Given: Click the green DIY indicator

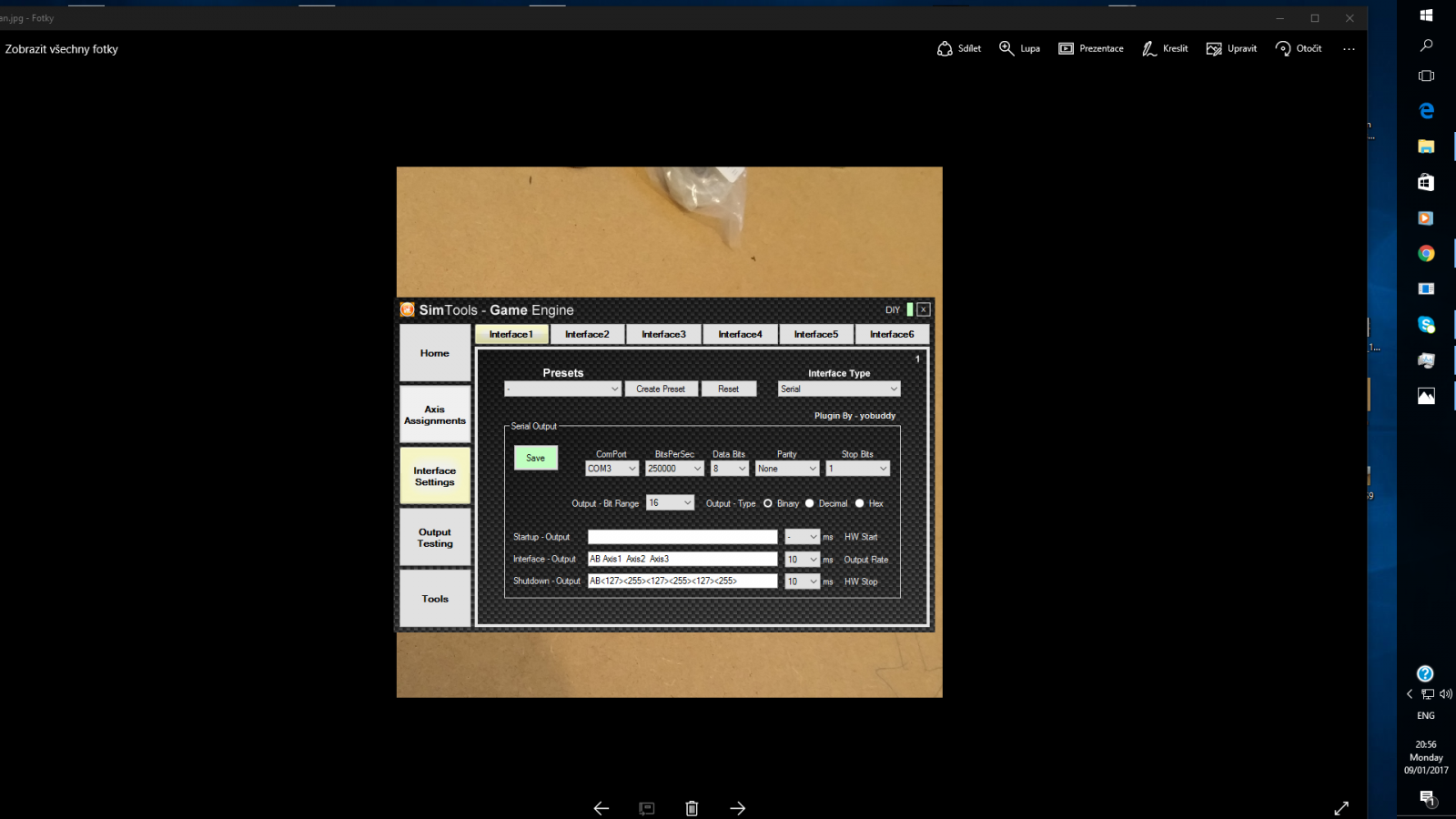Looking at the screenshot, I should (909, 309).
